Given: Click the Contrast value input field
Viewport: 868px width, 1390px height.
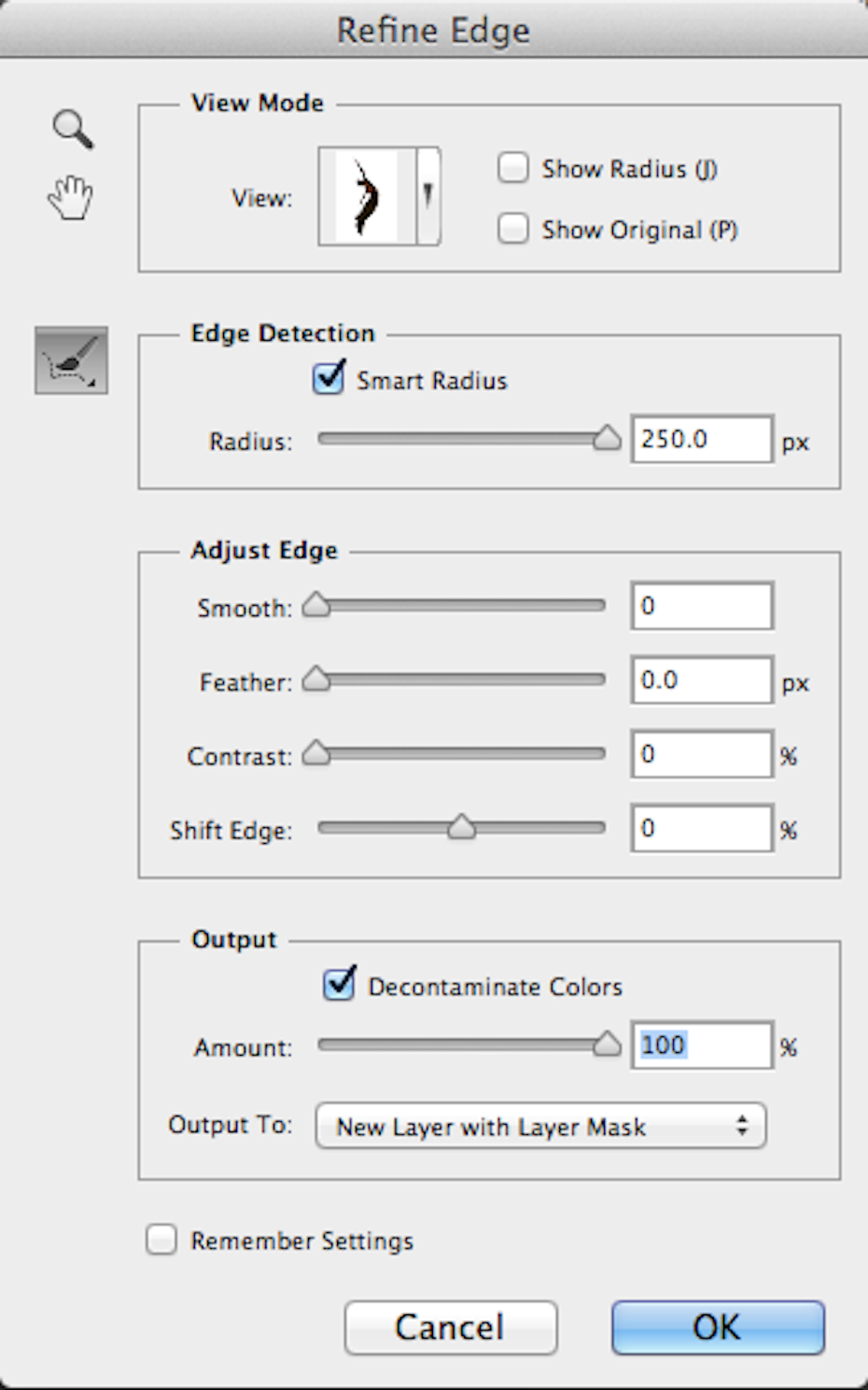Looking at the screenshot, I should coord(702,754).
